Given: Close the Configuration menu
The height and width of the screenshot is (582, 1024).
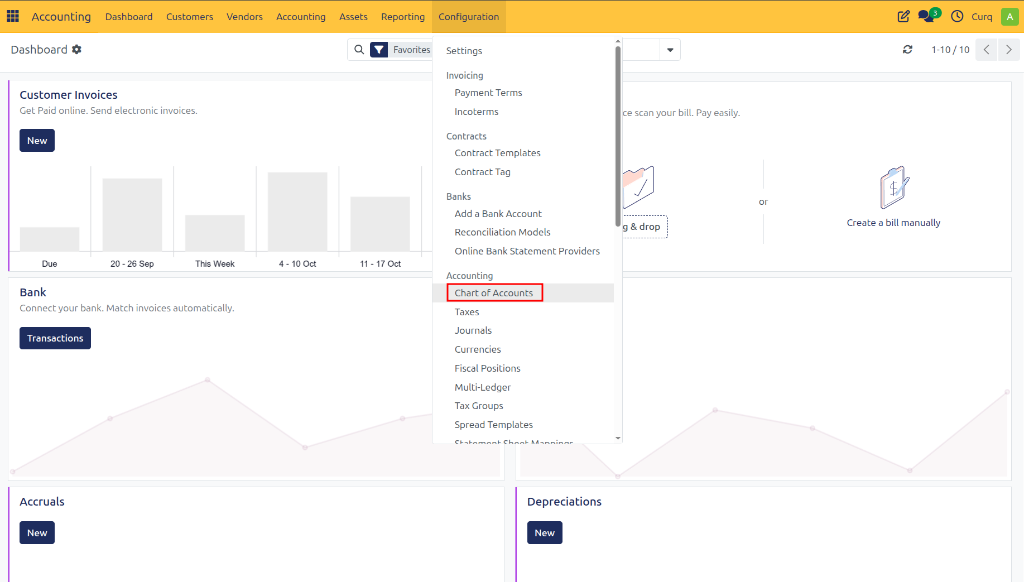Looking at the screenshot, I should pos(468,16).
